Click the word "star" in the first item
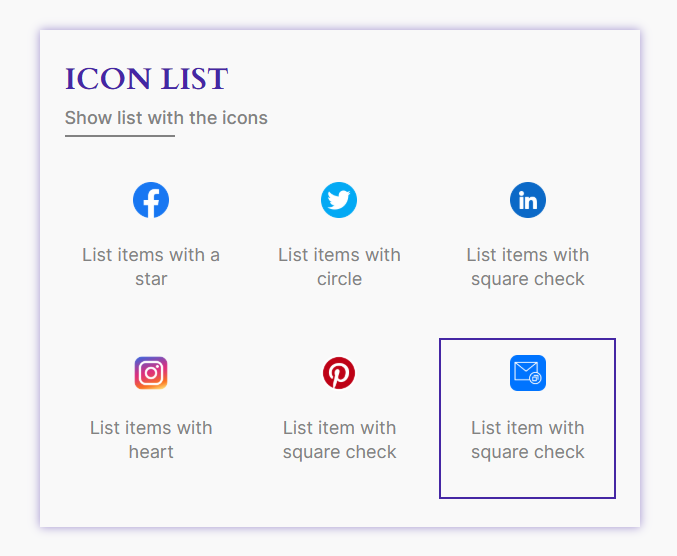The width and height of the screenshot is (677, 556). tap(151, 279)
